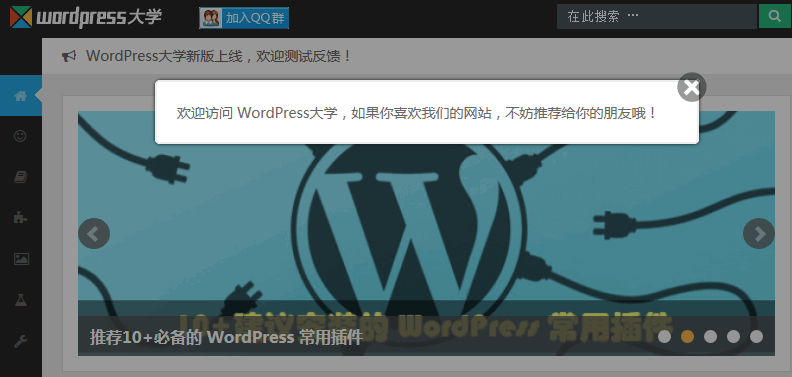Go to next slide with right arrow

(759, 233)
